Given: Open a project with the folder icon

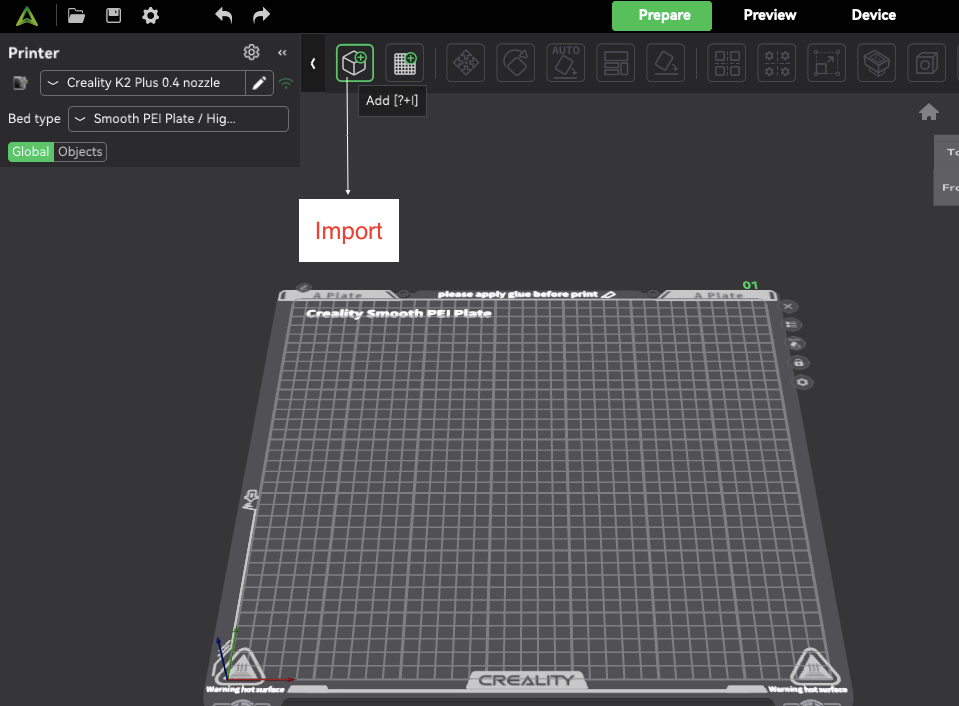Looking at the screenshot, I should click(x=76, y=15).
